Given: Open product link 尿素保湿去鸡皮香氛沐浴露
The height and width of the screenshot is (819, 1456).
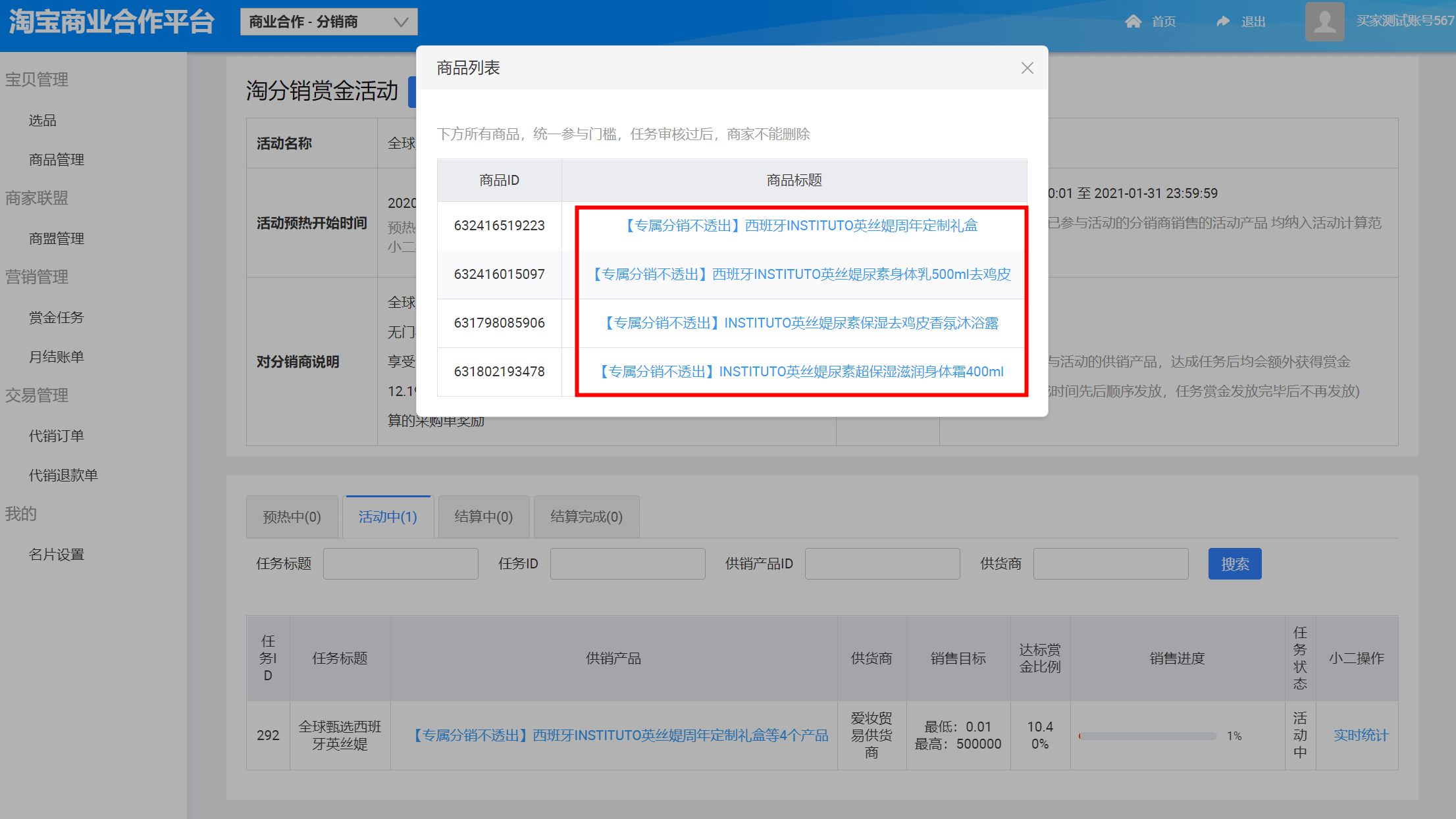Looking at the screenshot, I should [799, 323].
